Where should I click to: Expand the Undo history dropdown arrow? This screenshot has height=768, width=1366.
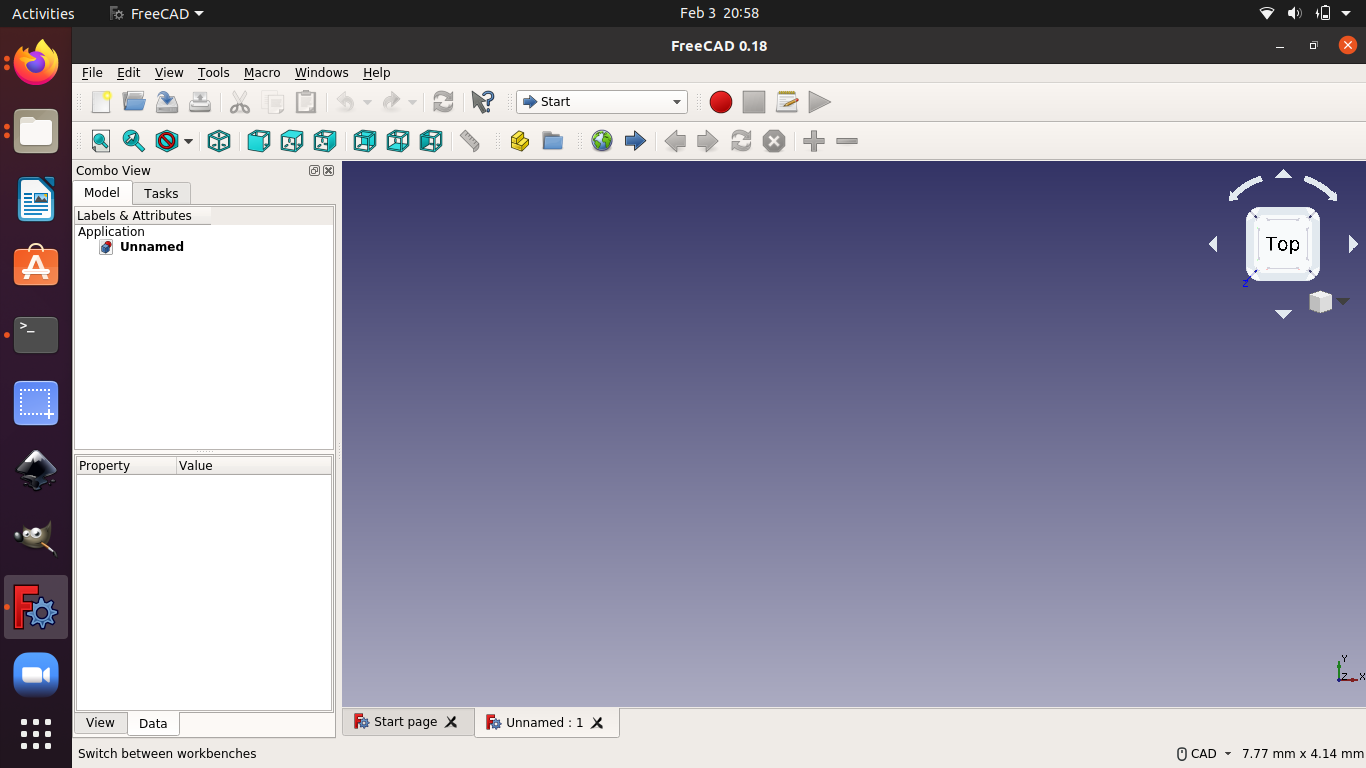tap(367, 102)
